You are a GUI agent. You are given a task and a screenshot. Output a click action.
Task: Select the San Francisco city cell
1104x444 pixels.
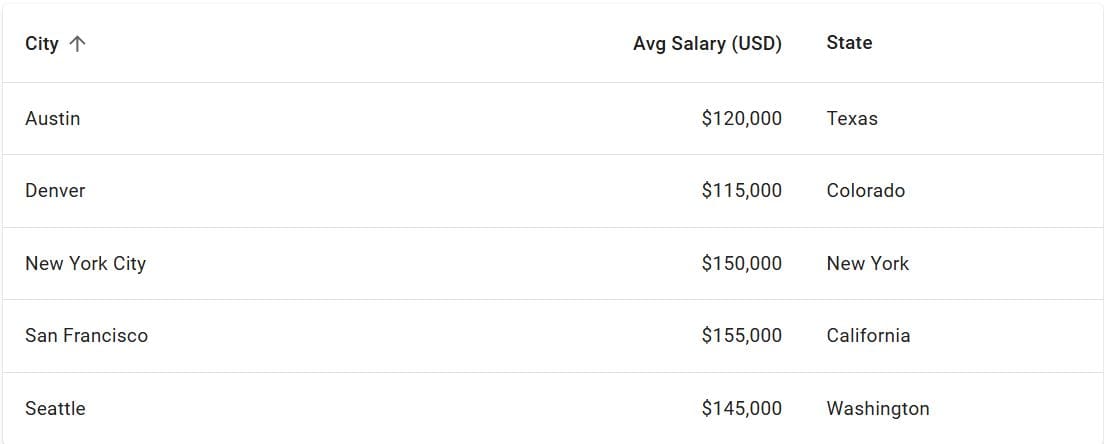(87, 336)
